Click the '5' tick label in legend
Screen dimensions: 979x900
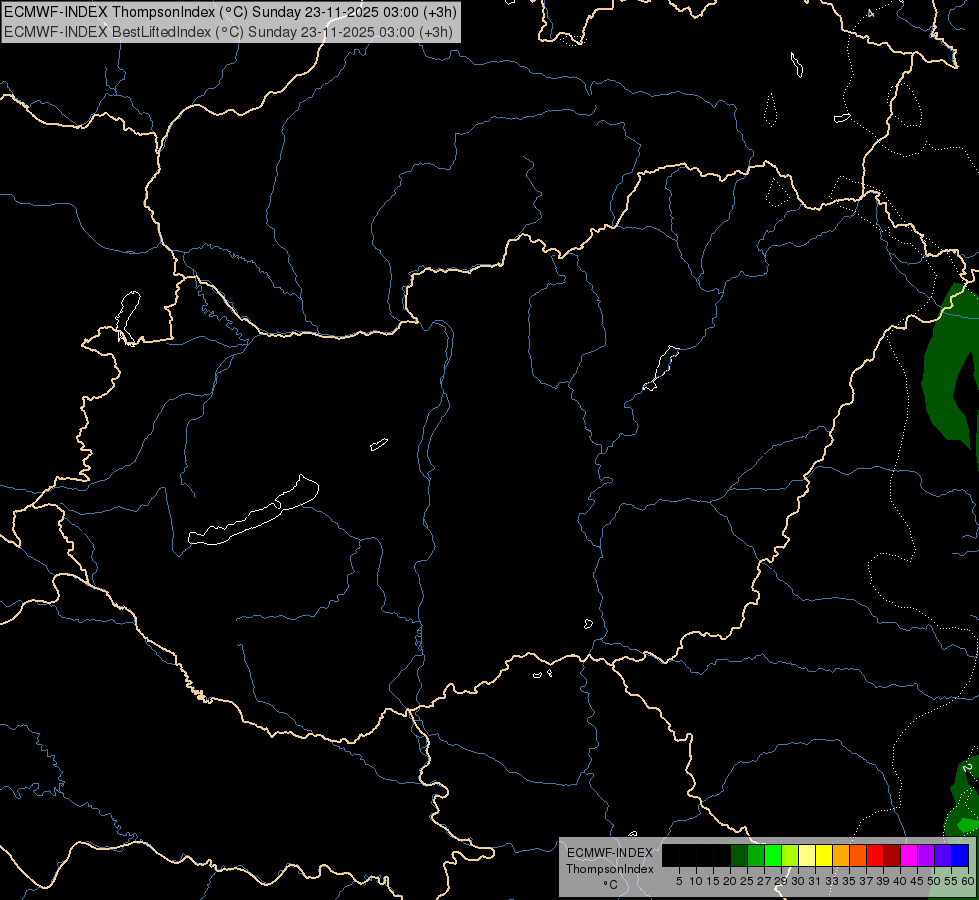(x=679, y=881)
